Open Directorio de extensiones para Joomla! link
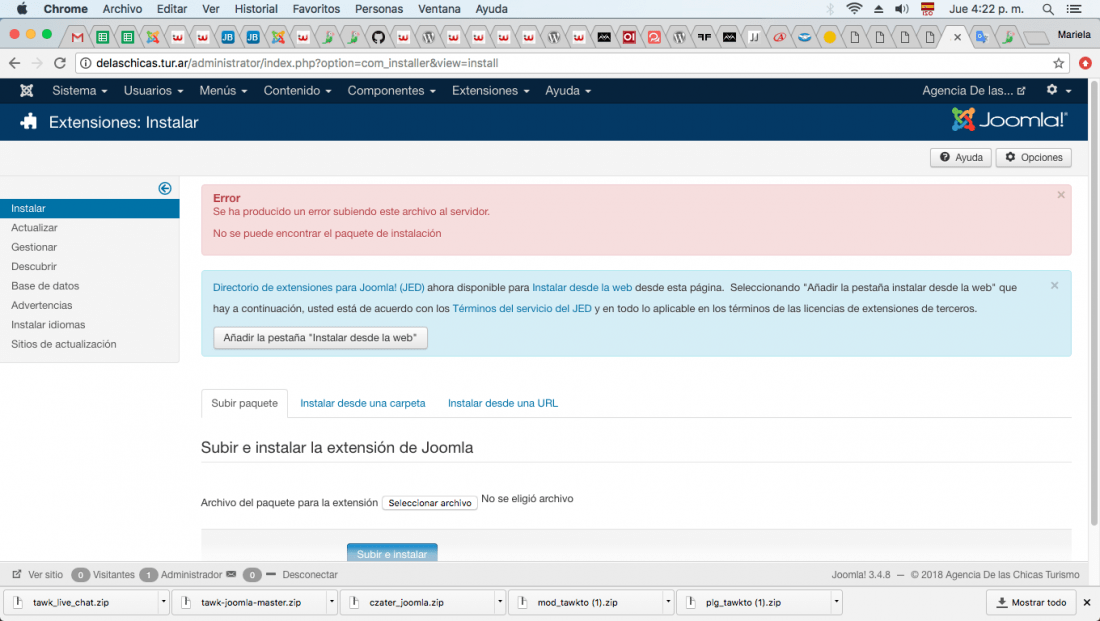Image resolution: width=1100 pixels, height=621 pixels. click(318, 287)
